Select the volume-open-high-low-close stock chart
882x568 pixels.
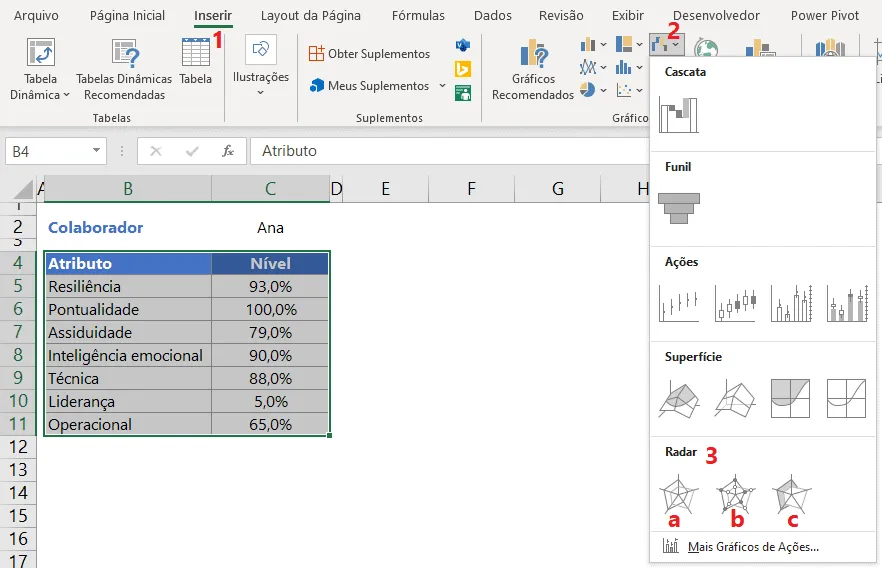click(x=847, y=304)
